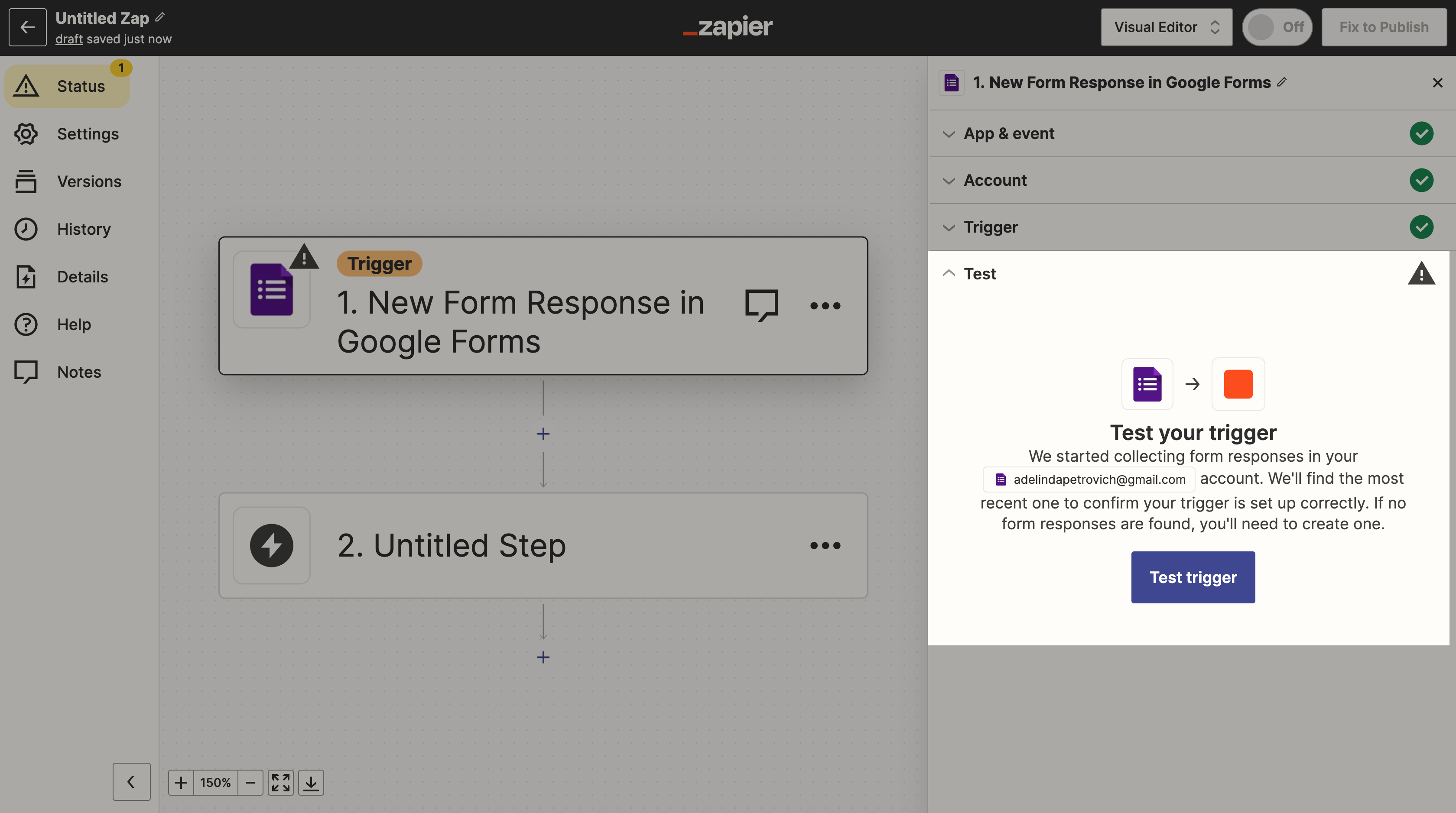1456x813 pixels.
Task: Open the Status sidebar item
Action: tap(67, 86)
